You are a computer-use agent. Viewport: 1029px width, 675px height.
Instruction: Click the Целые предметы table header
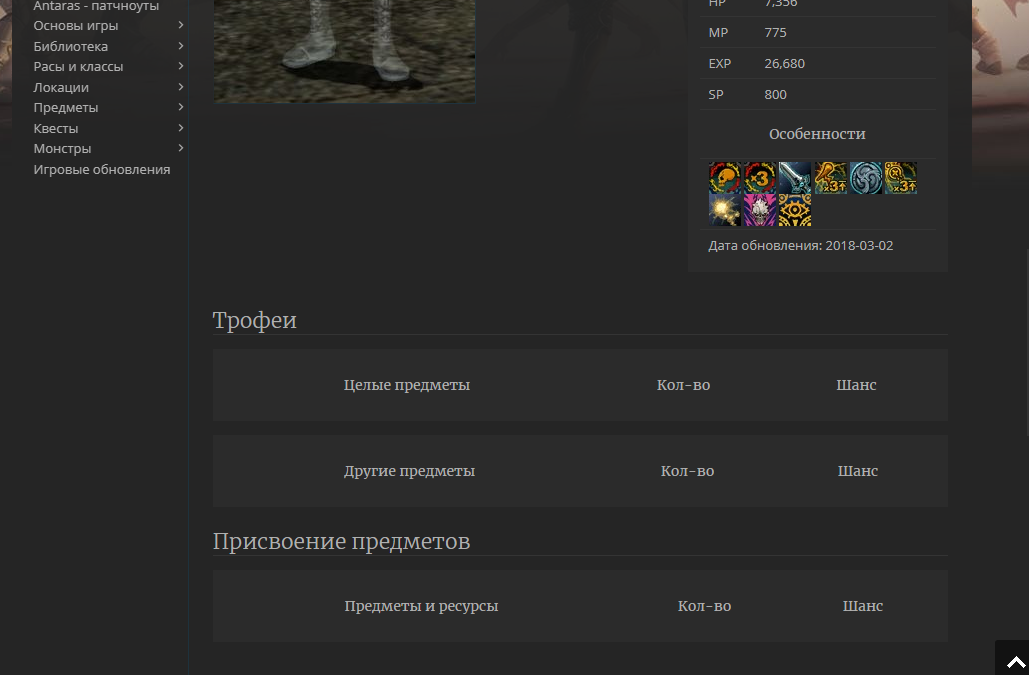406,385
